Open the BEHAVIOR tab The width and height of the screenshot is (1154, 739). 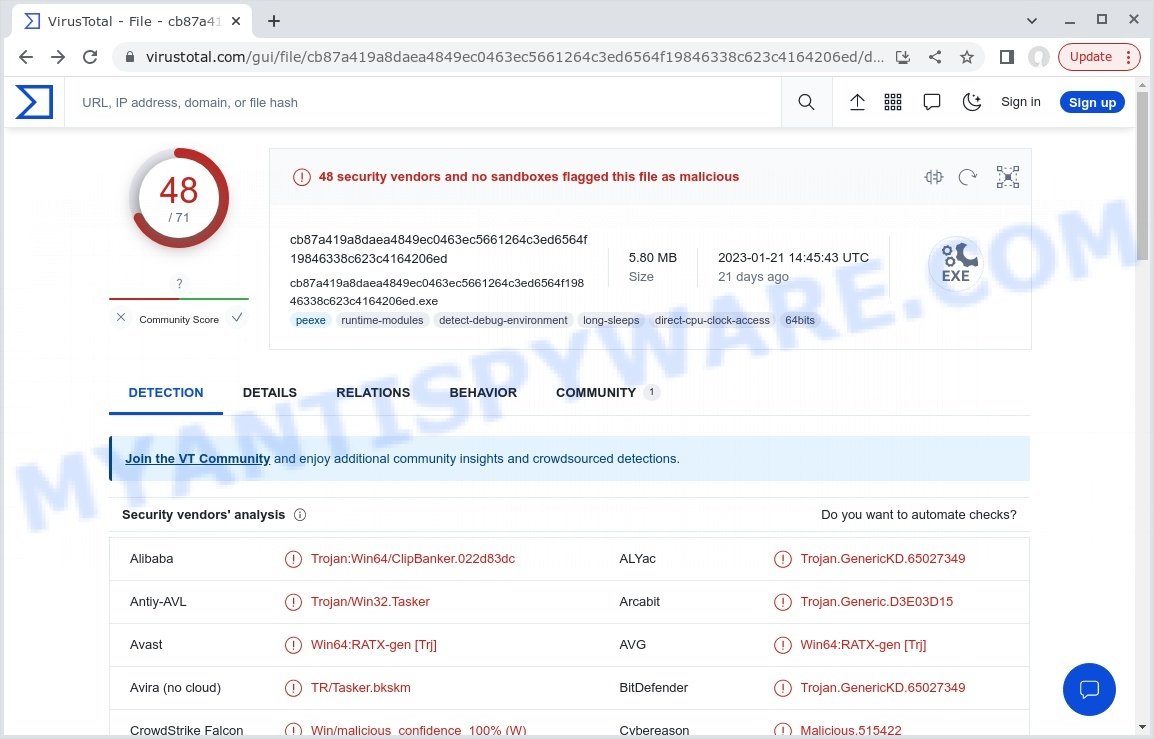[483, 392]
